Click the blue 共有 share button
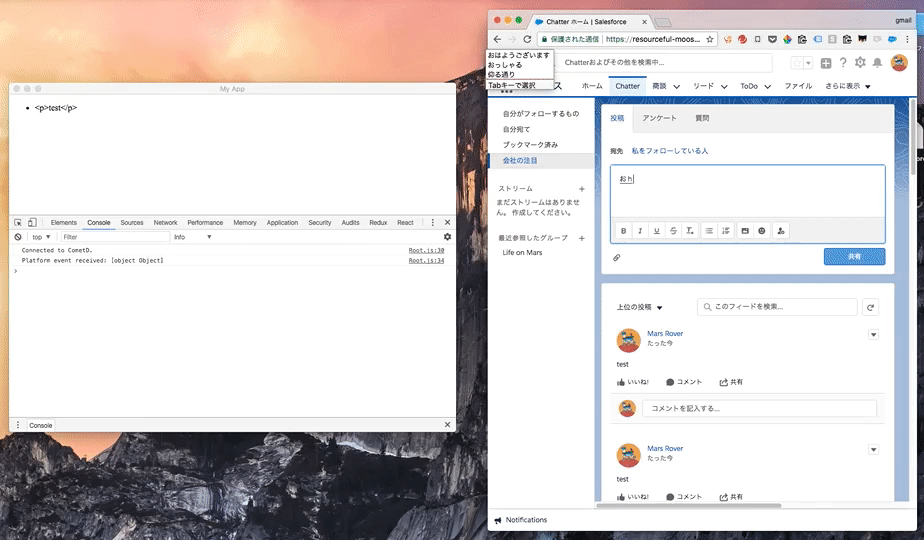 pos(854,256)
